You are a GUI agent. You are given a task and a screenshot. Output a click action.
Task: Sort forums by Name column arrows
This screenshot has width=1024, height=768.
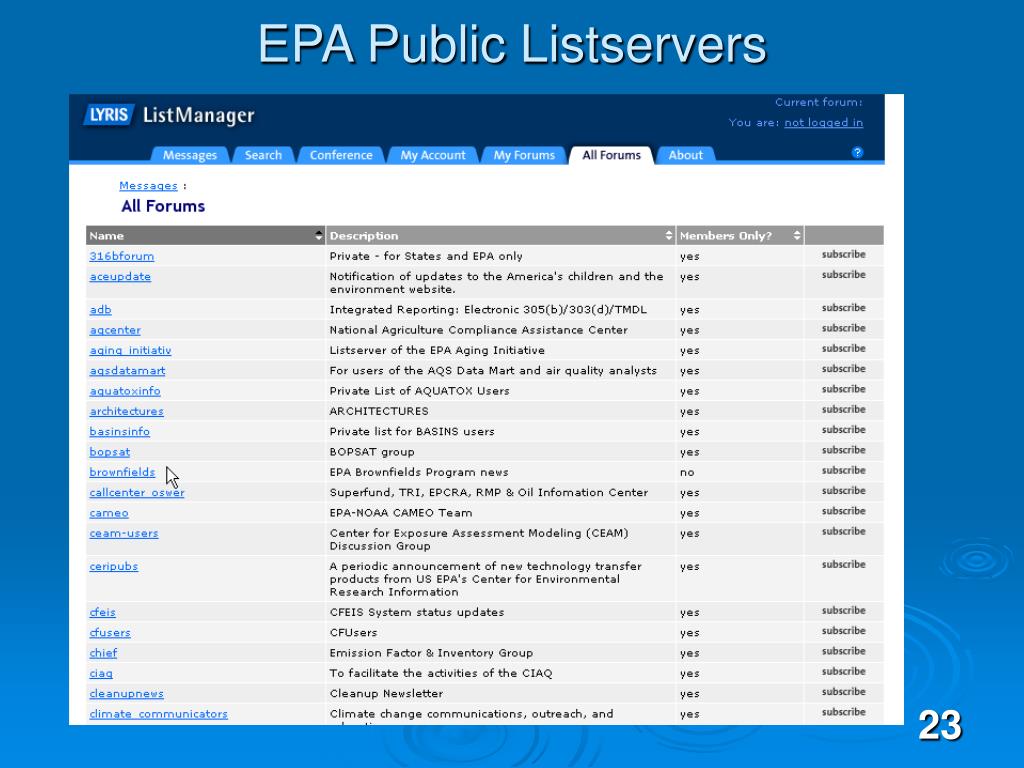[x=319, y=236]
